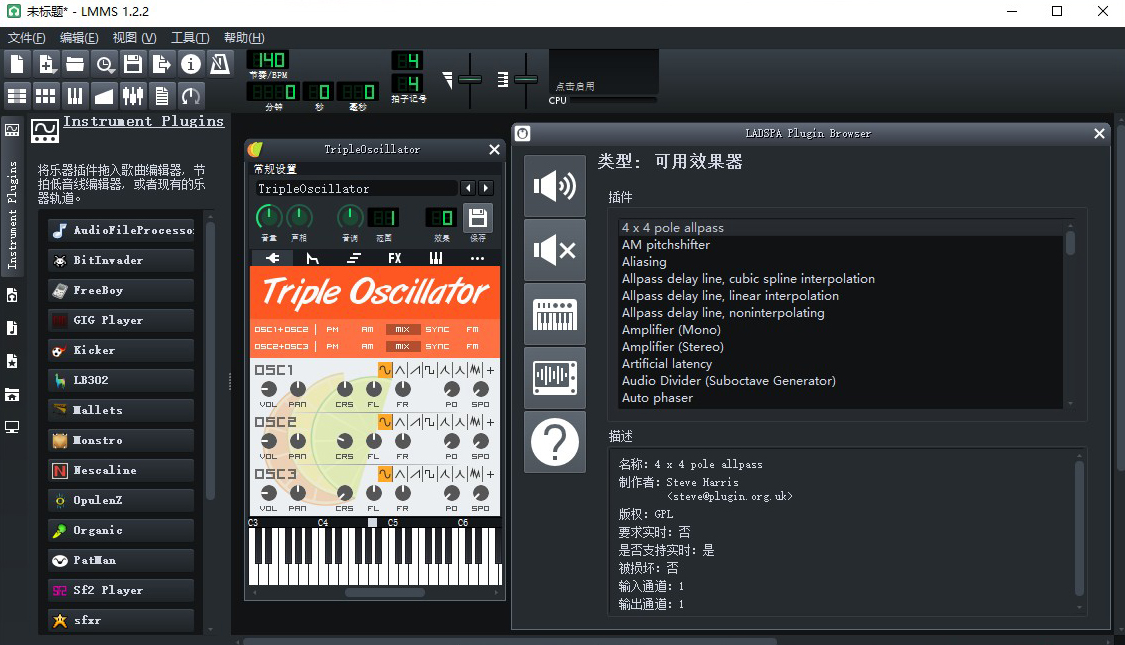Screen dimensions: 1125x645
Task: Save instrument preset in TripleOscillator window
Action: pos(478,218)
